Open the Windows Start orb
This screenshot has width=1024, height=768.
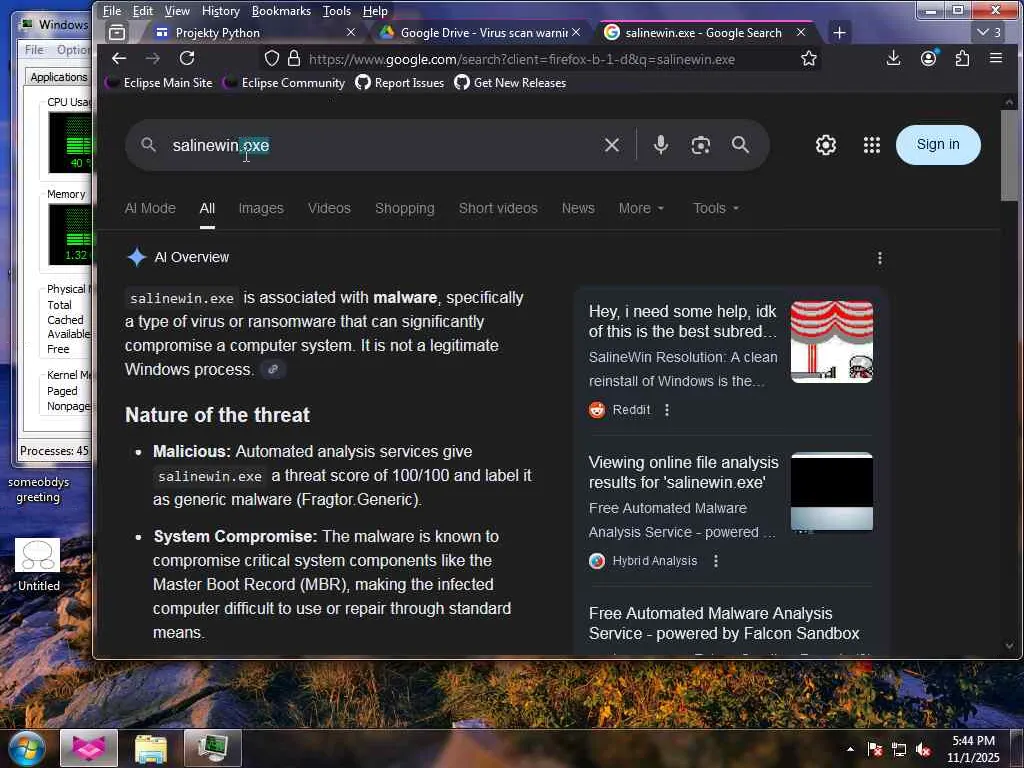(26, 748)
